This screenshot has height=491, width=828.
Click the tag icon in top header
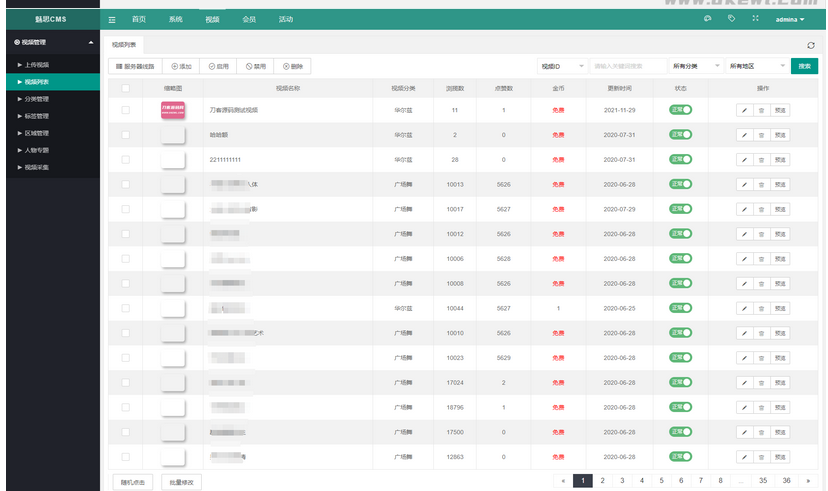[x=731, y=19]
